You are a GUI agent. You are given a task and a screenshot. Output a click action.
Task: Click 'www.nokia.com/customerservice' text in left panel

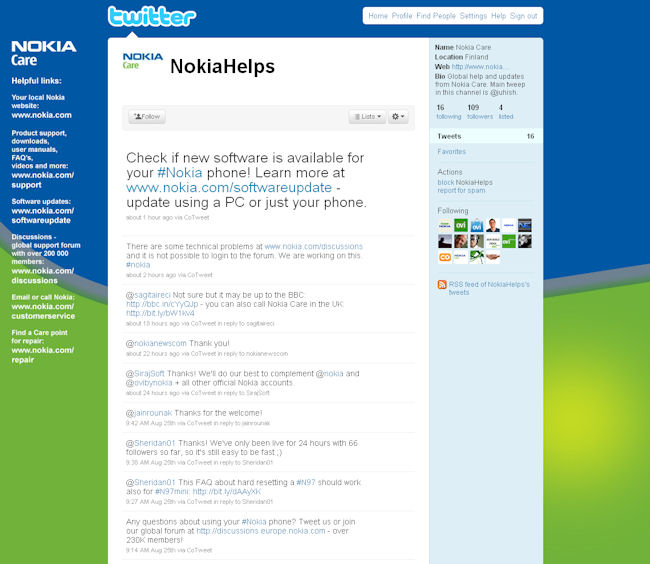(x=43, y=311)
